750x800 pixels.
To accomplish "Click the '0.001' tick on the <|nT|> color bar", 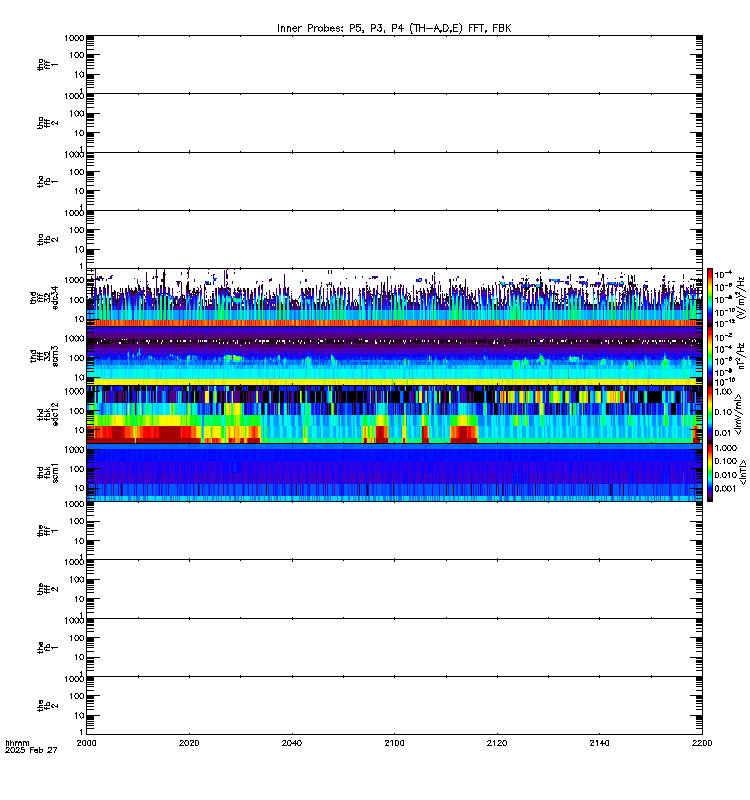I will pyautogui.click(x=726, y=489).
